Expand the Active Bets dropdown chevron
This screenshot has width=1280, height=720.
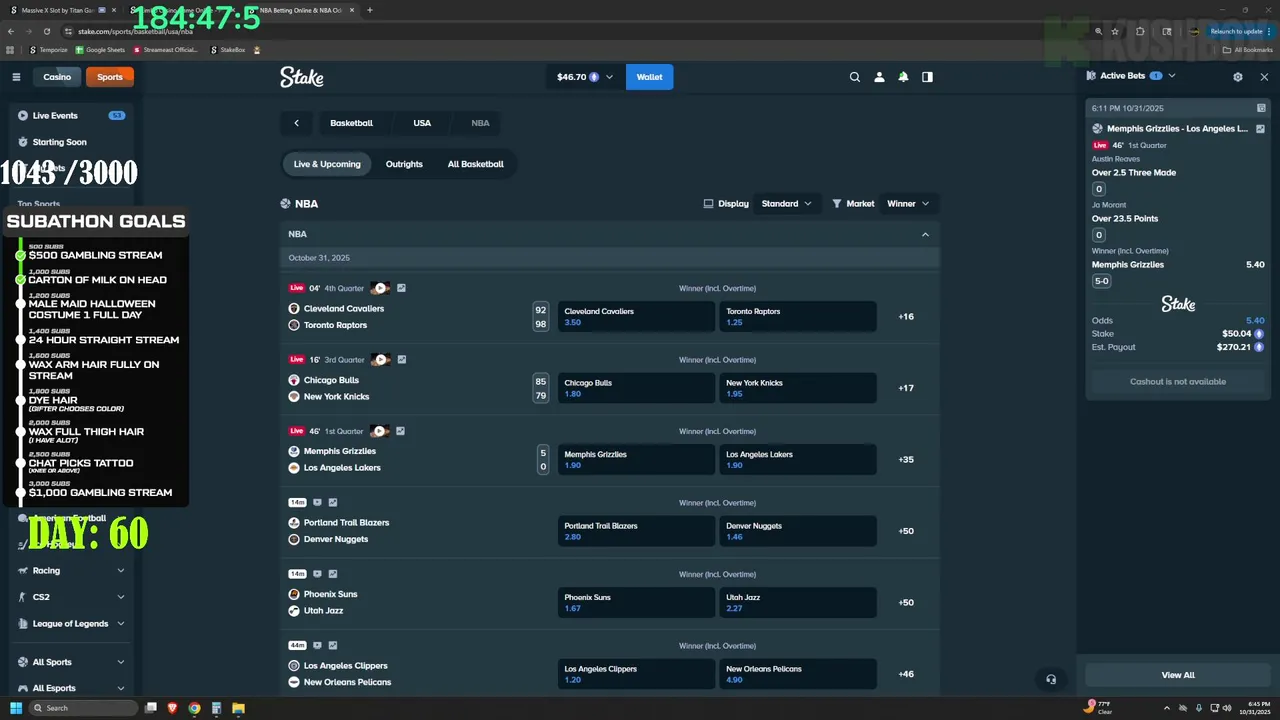click(x=1172, y=76)
